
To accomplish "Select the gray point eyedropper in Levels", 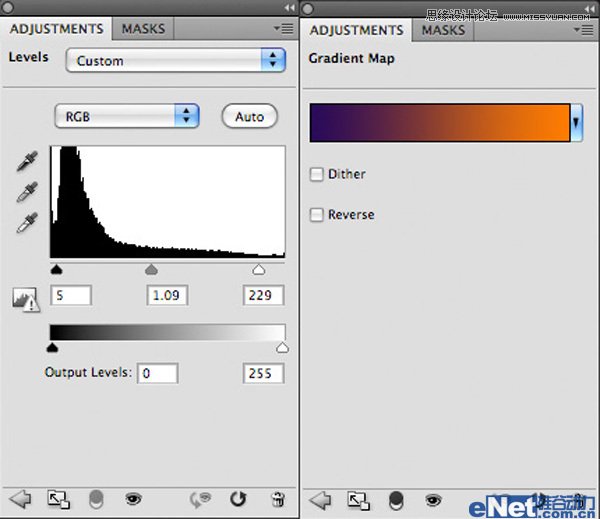I will 27,192.
